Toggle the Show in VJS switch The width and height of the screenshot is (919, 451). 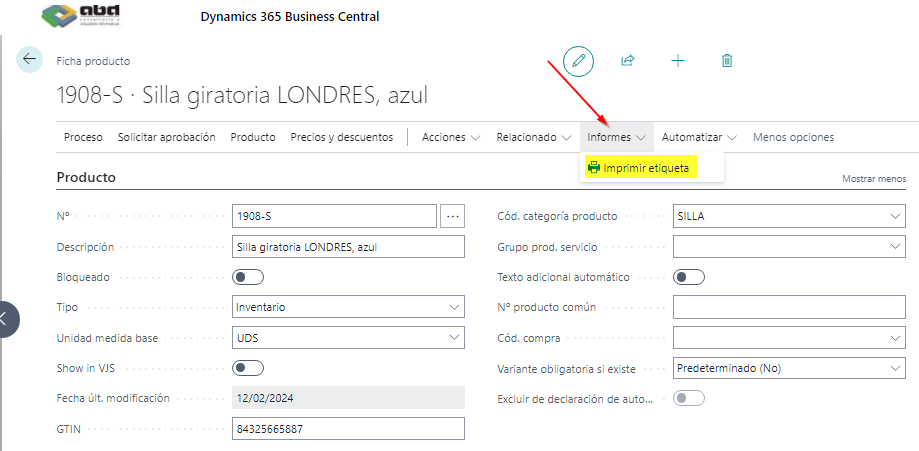[248, 368]
